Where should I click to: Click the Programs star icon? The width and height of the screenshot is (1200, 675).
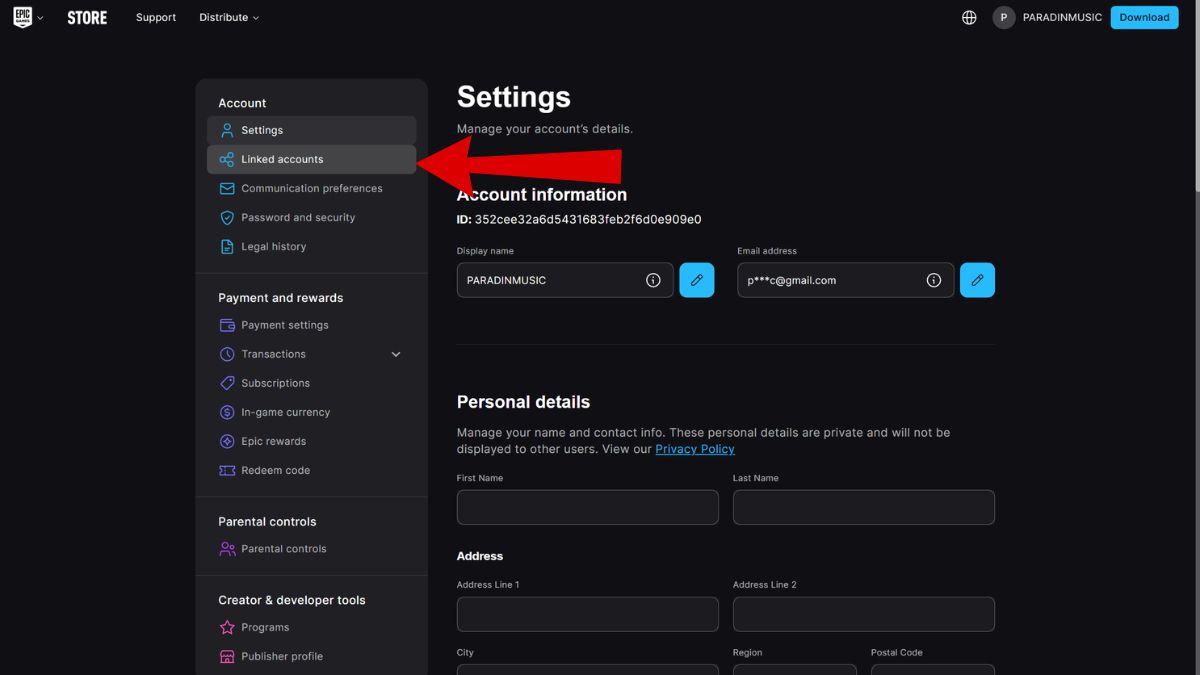click(227, 627)
